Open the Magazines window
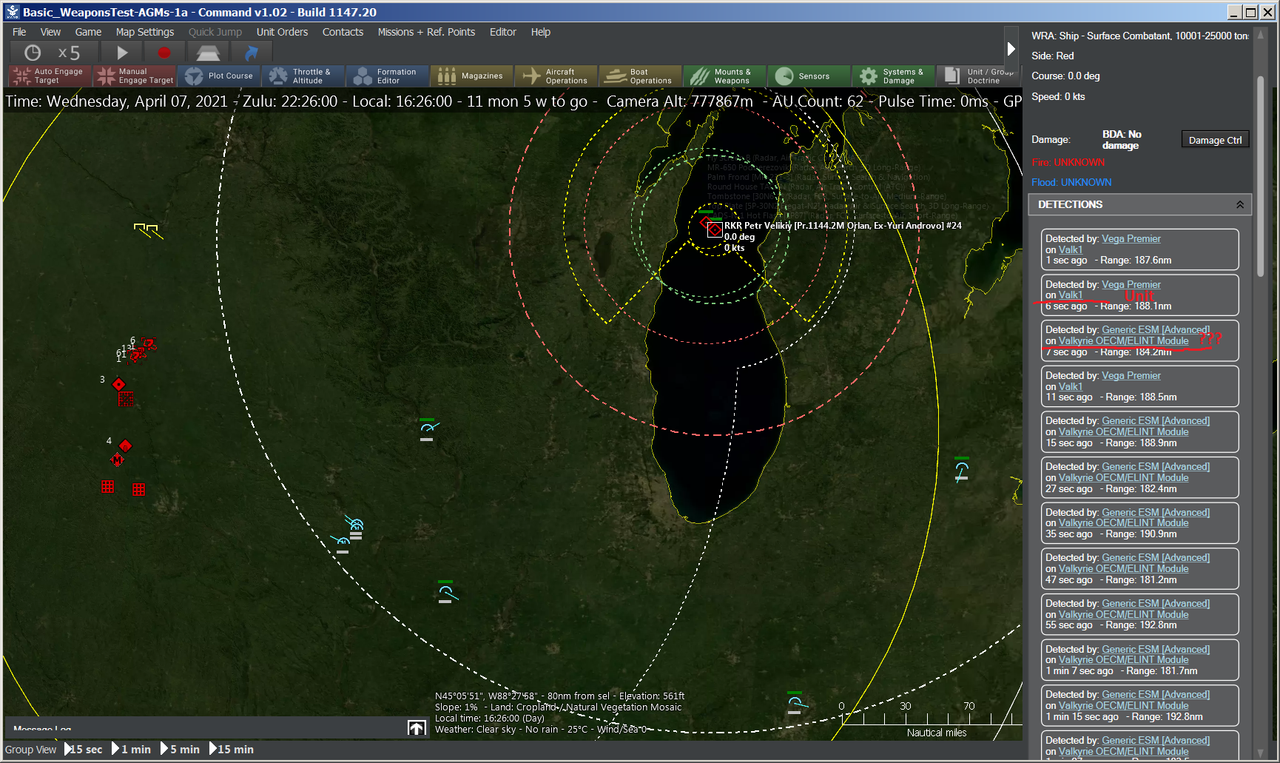 point(472,76)
